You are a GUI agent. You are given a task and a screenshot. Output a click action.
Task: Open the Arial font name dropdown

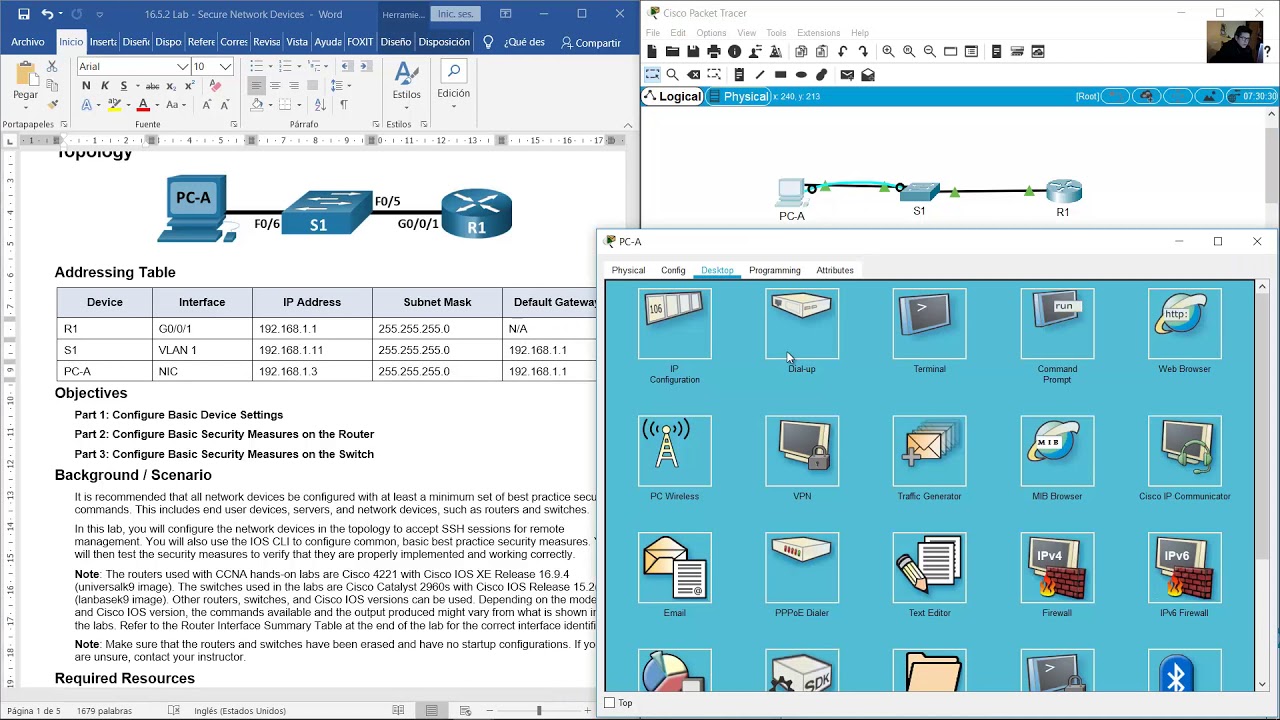pyautogui.click(x=183, y=66)
